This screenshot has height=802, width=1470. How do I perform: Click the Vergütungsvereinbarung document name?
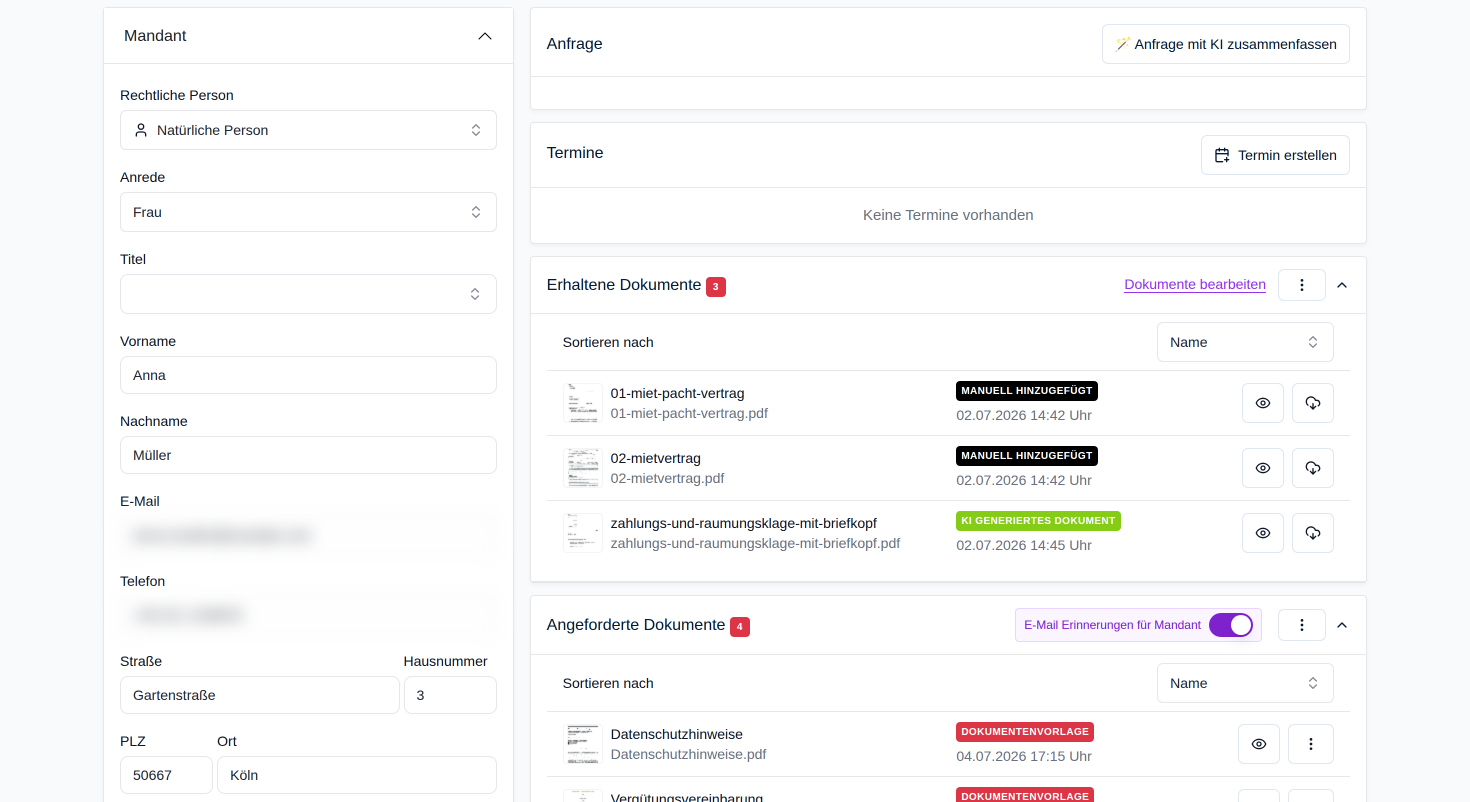(687, 797)
